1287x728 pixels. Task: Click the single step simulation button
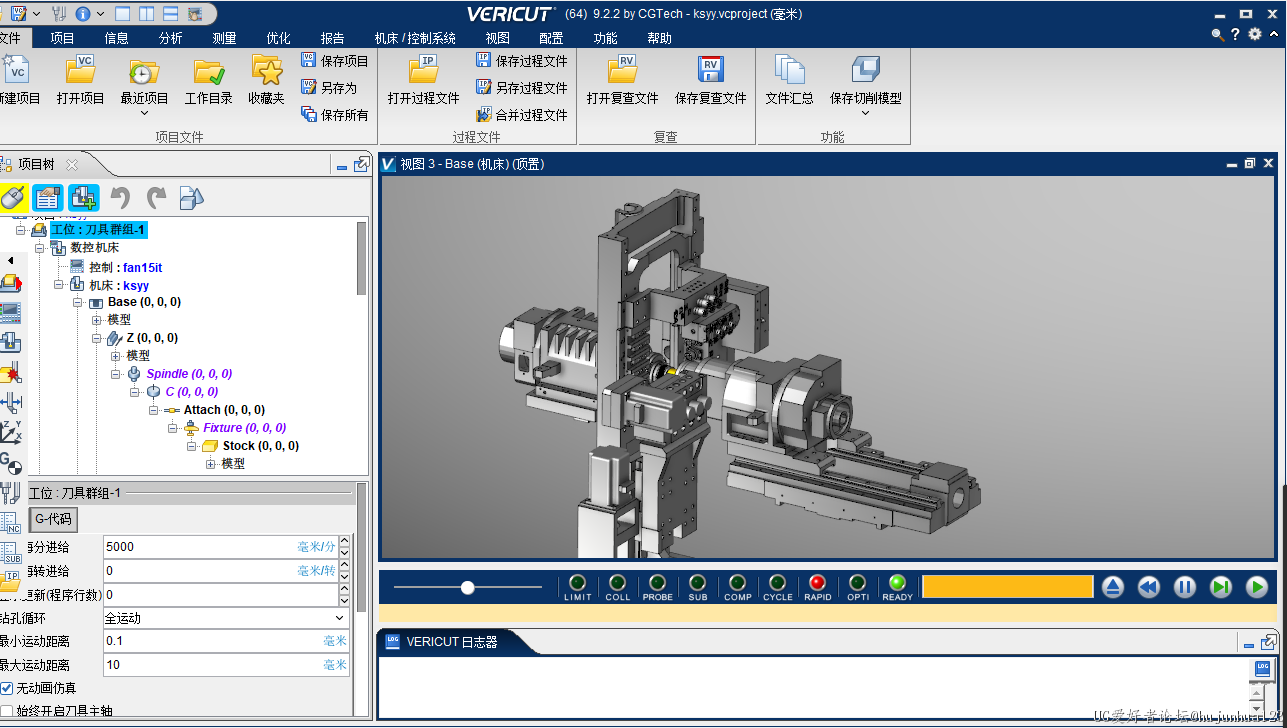pyautogui.click(x=1220, y=587)
